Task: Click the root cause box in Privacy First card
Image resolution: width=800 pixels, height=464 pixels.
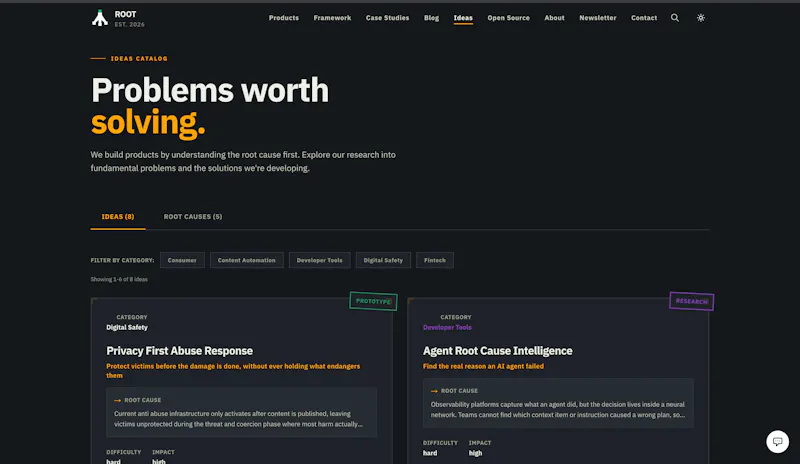Action: click(x=241, y=412)
